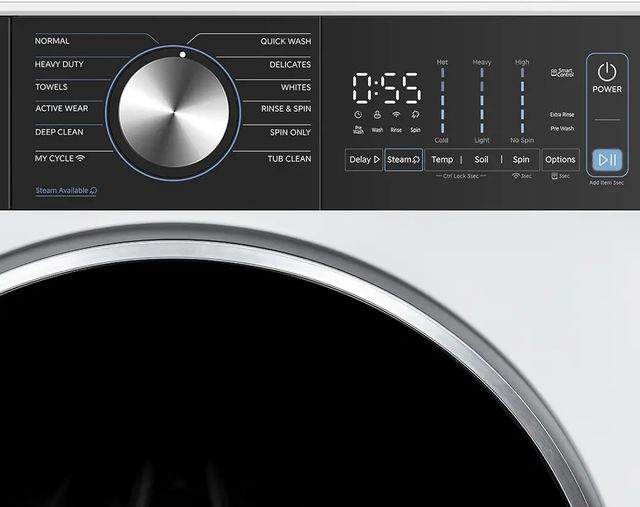Click the soil level bar under Heavy
Viewport: 640px width, 507px height.
(x=482, y=100)
